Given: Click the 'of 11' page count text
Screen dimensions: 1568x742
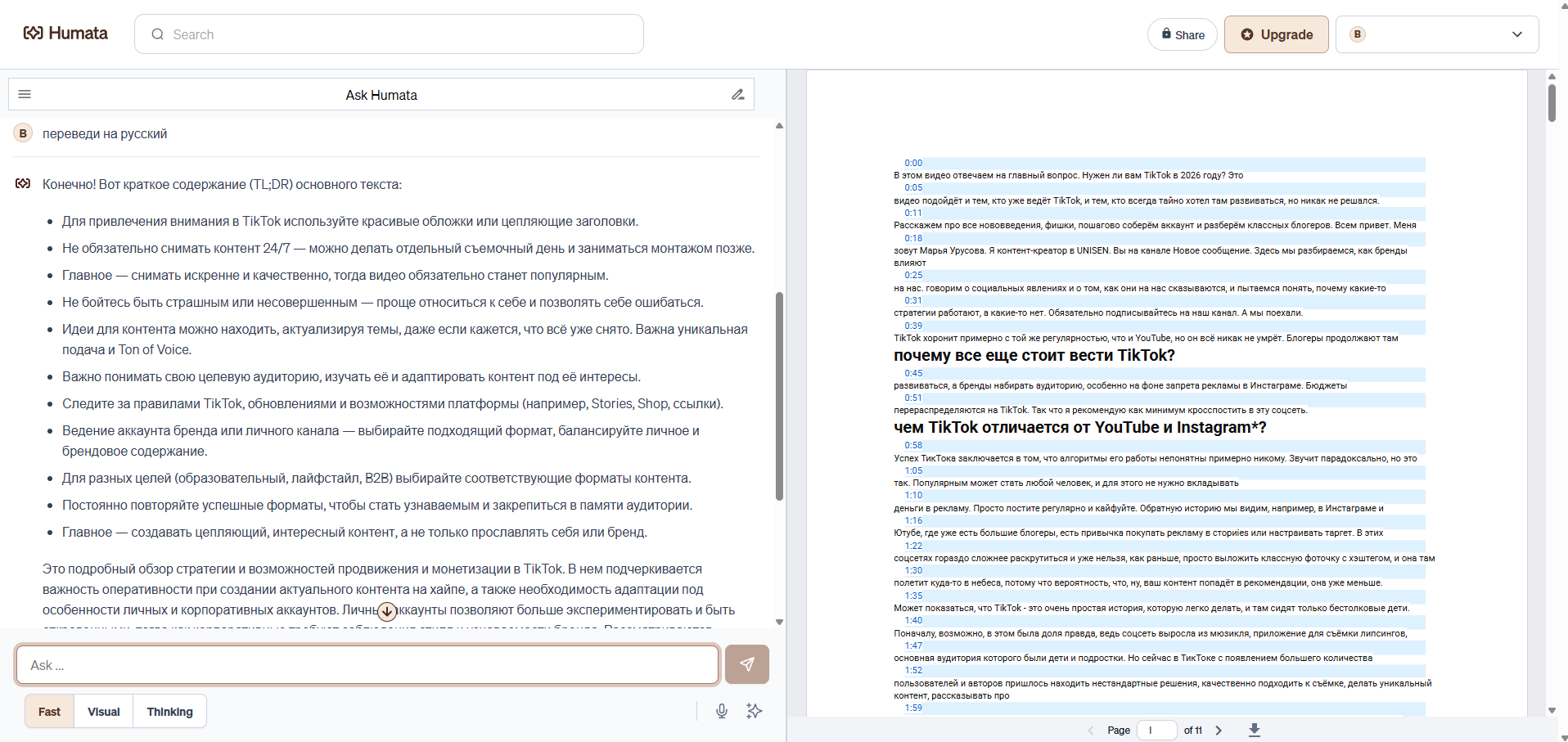Looking at the screenshot, I should coord(1193,731).
